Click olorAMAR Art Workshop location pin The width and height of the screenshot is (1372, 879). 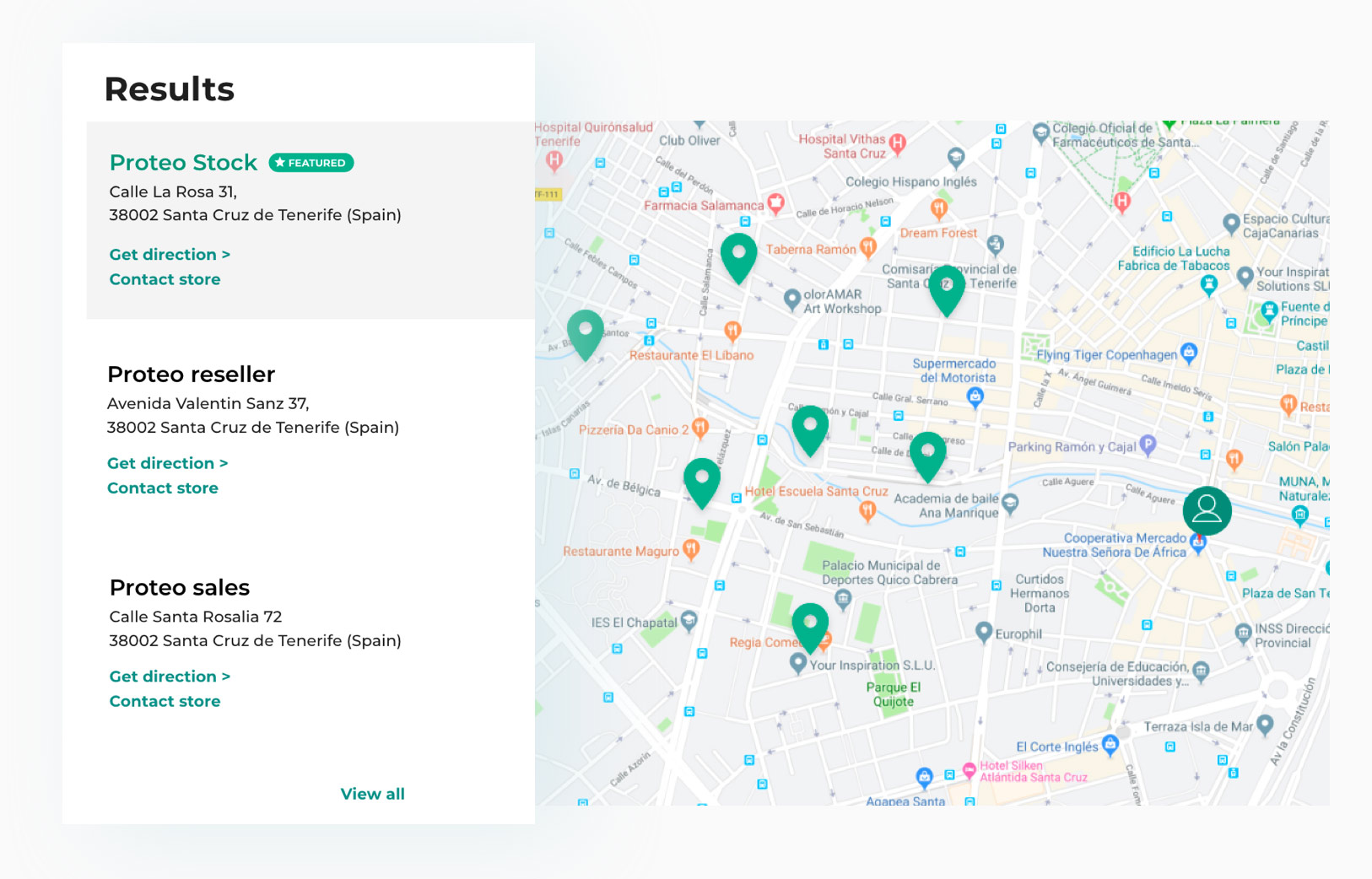click(791, 299)
